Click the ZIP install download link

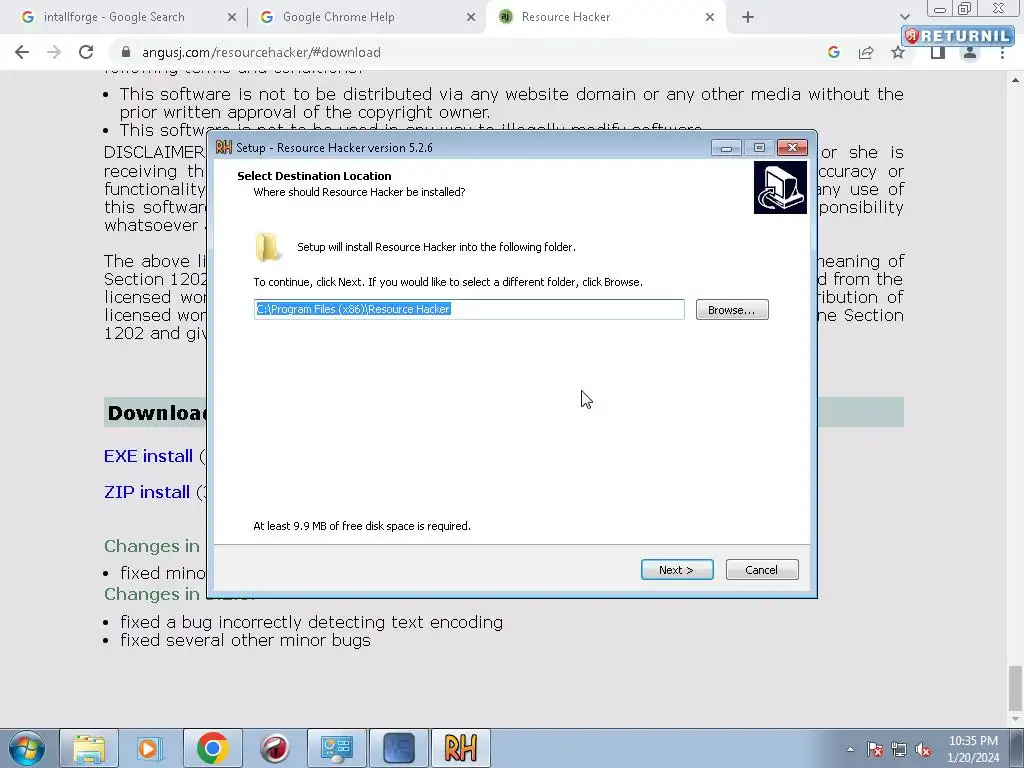coord(147,492)
